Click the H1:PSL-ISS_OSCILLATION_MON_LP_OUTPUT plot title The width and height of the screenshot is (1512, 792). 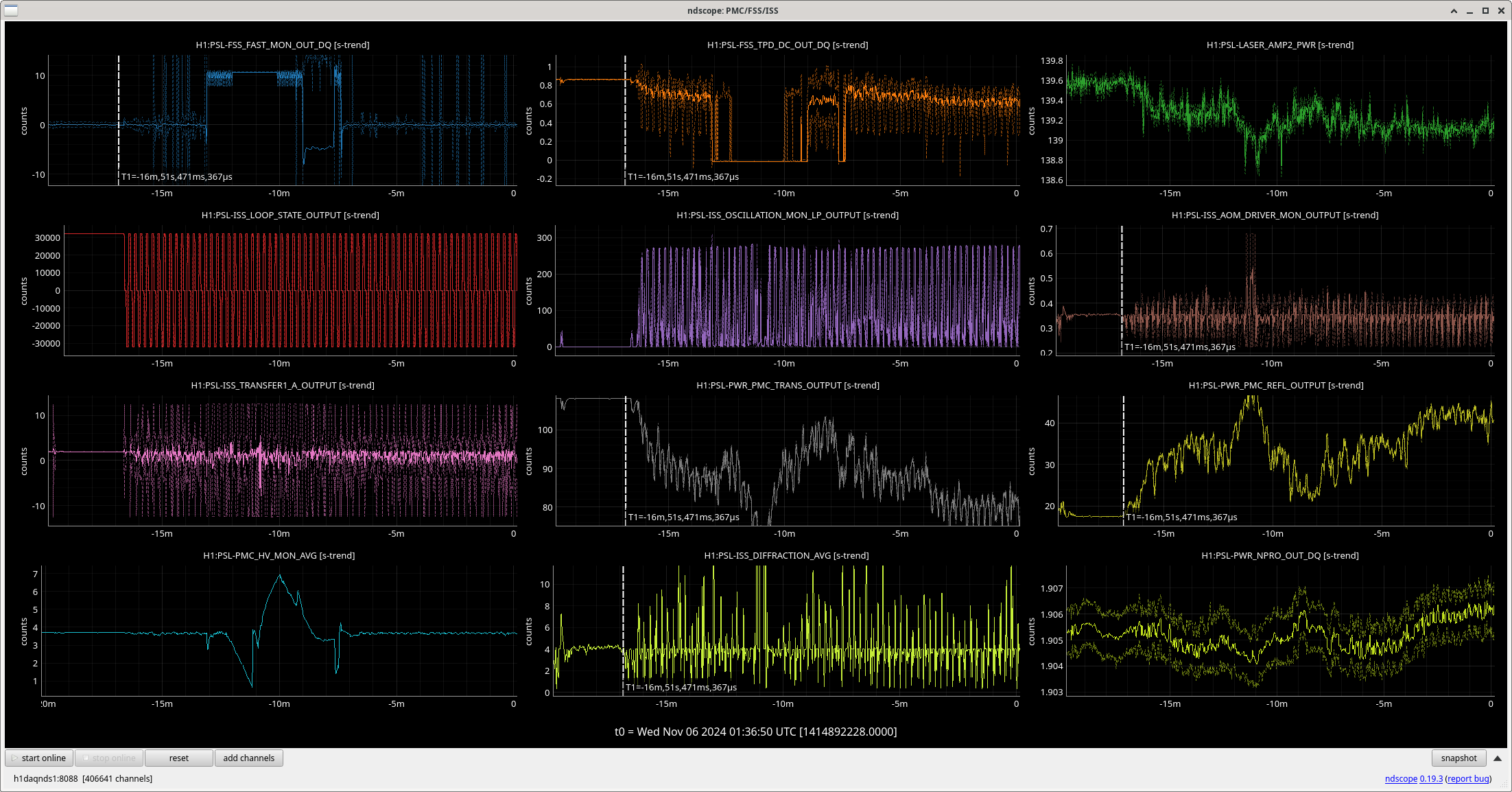point(788,215)
